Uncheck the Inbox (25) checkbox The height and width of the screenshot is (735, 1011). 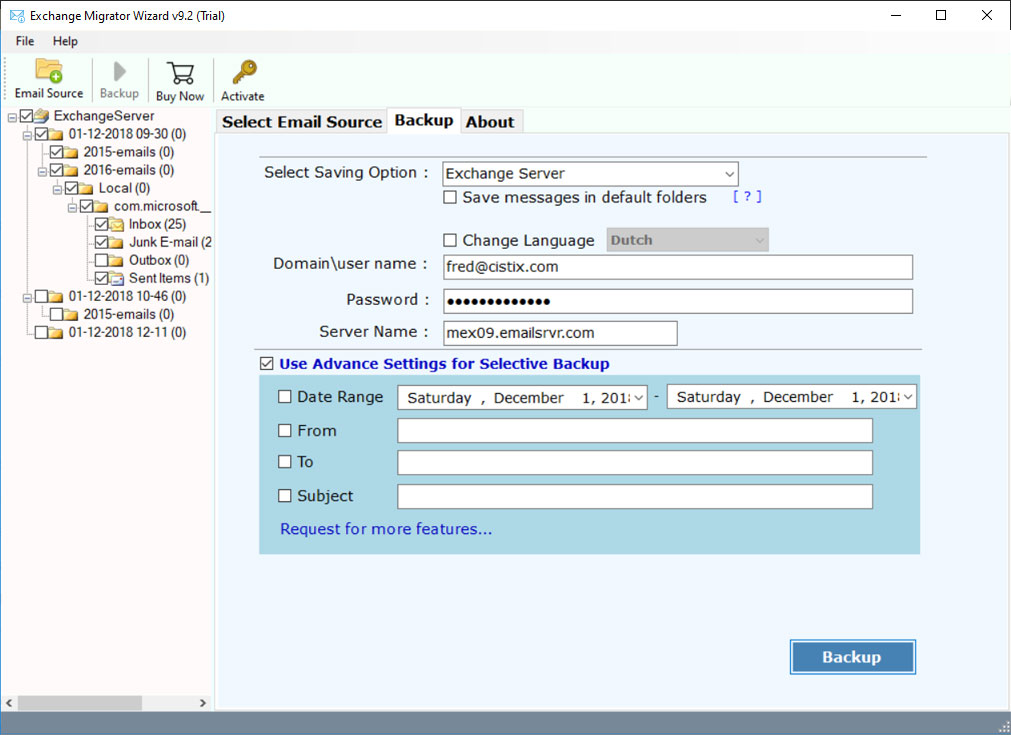[101, 224]
